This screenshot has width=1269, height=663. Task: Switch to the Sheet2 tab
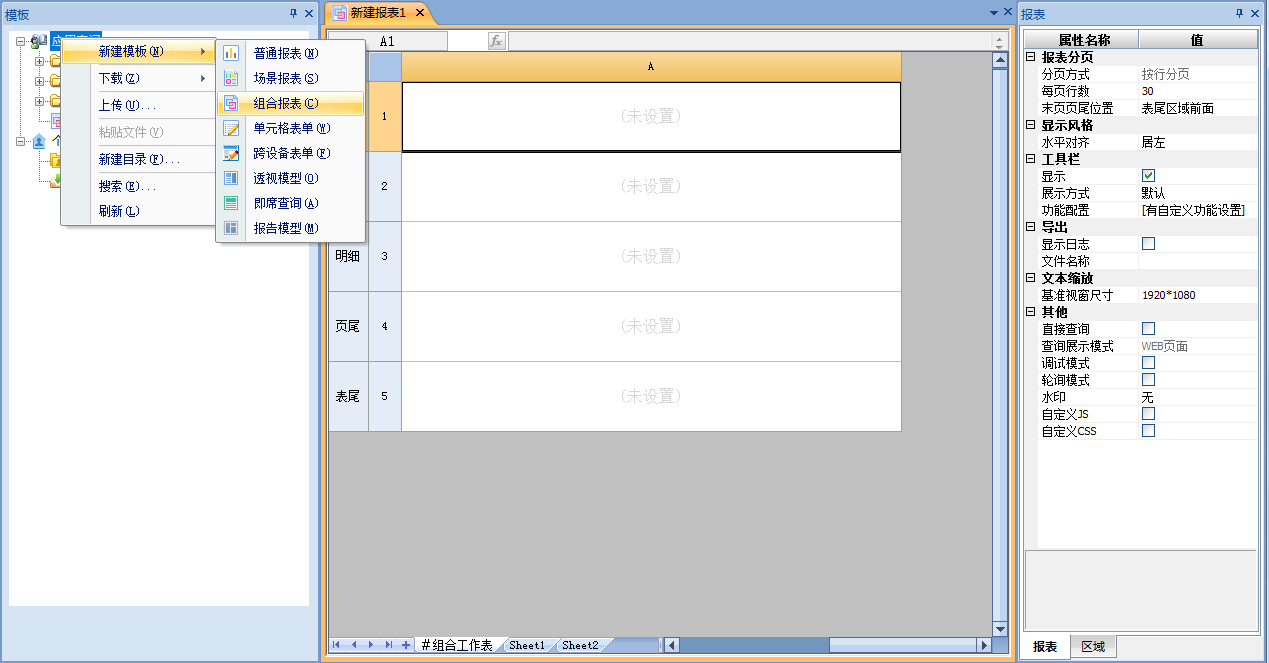(579, 645)
